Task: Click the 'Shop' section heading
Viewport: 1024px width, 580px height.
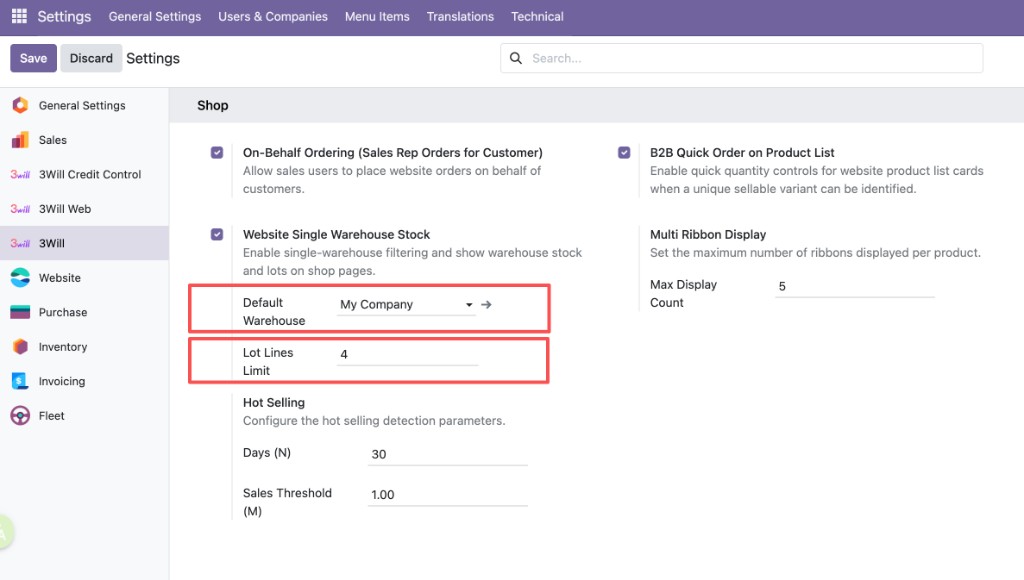Action: click(213, 105)
